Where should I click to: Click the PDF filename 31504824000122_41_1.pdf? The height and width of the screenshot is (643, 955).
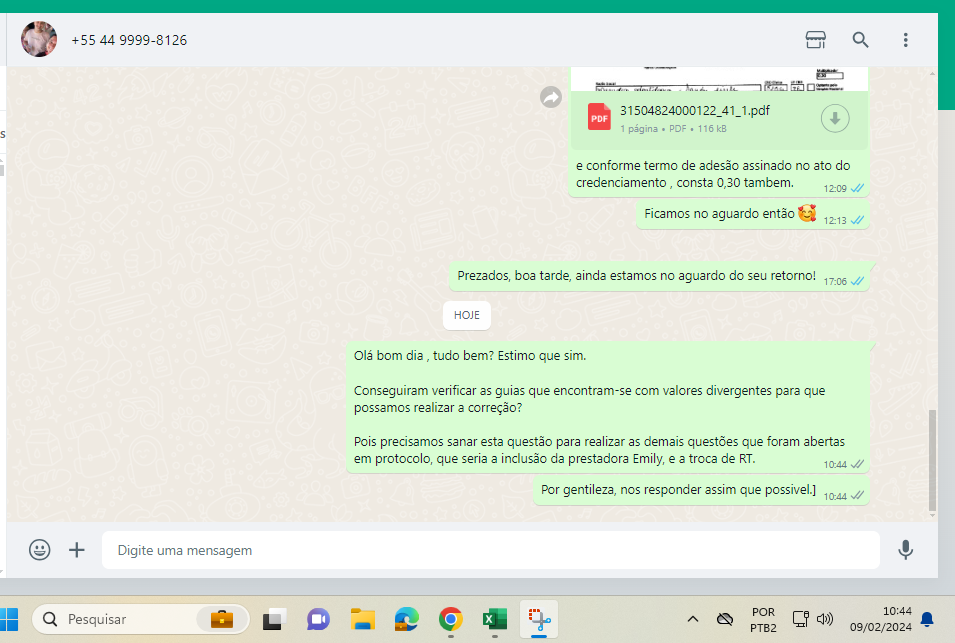695,111
